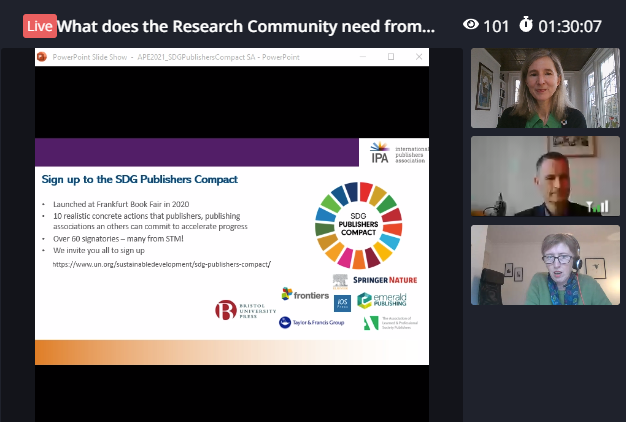The image size is (626, 422).
Task: Click the PowerPoint app icon in title bar
Action: 42,57
